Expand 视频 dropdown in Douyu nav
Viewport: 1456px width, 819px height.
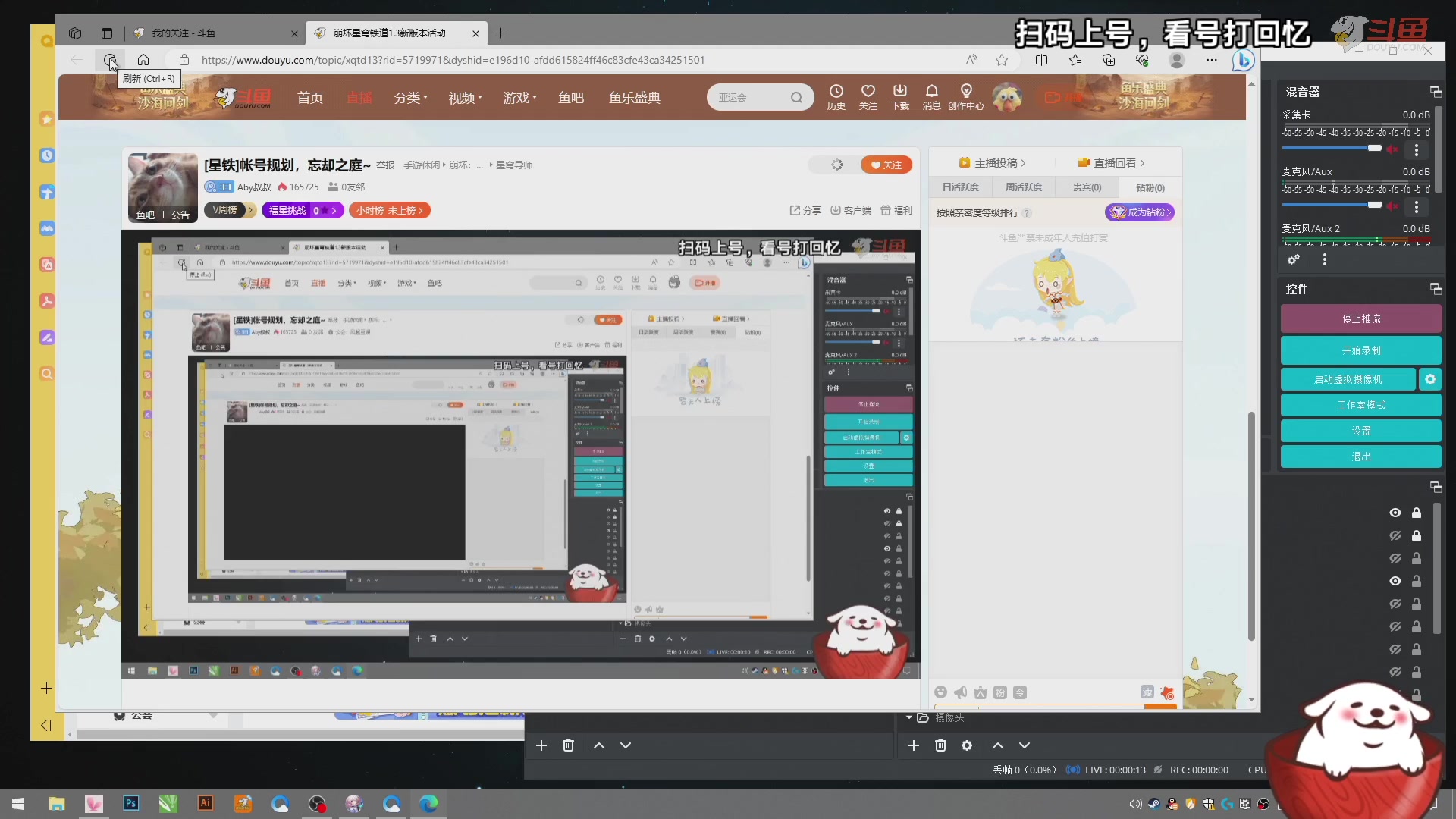pos(465,98)
